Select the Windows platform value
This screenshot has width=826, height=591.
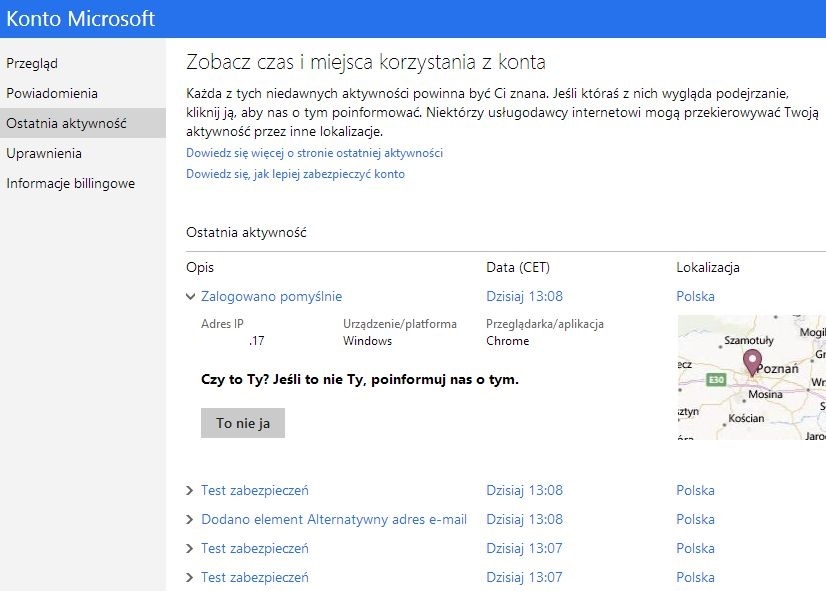click(367, 341)
